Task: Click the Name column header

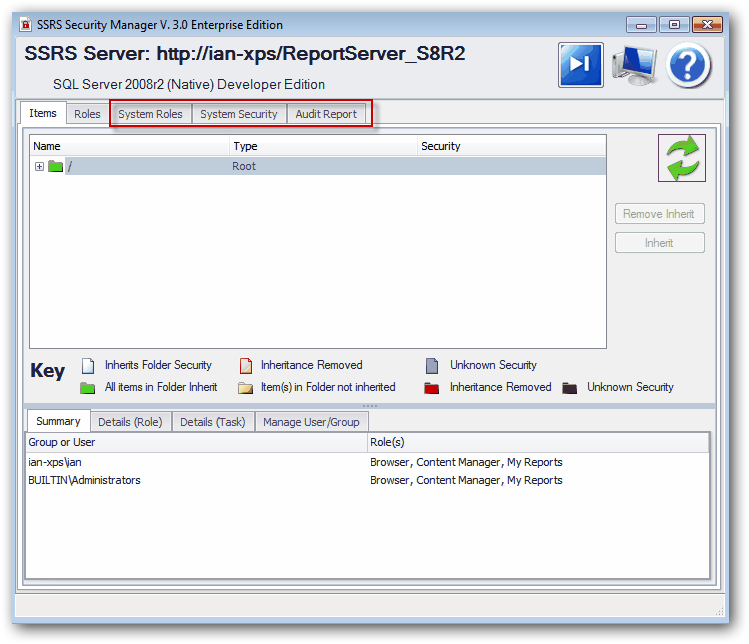Action: [x=130, y=146]
